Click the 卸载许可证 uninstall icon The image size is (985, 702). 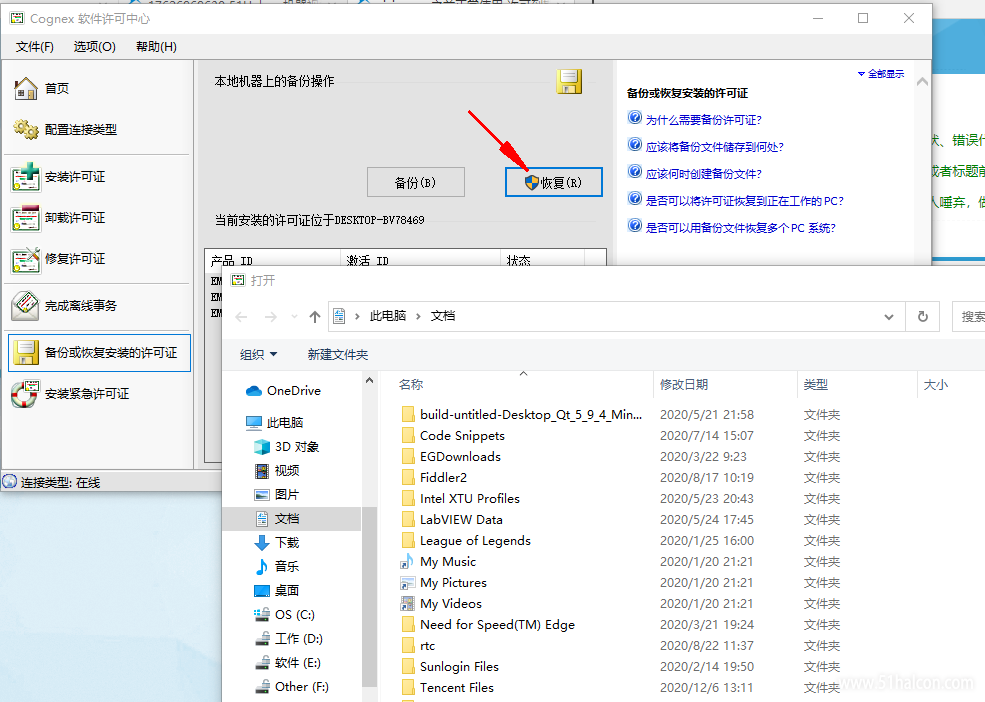(26, 218)
